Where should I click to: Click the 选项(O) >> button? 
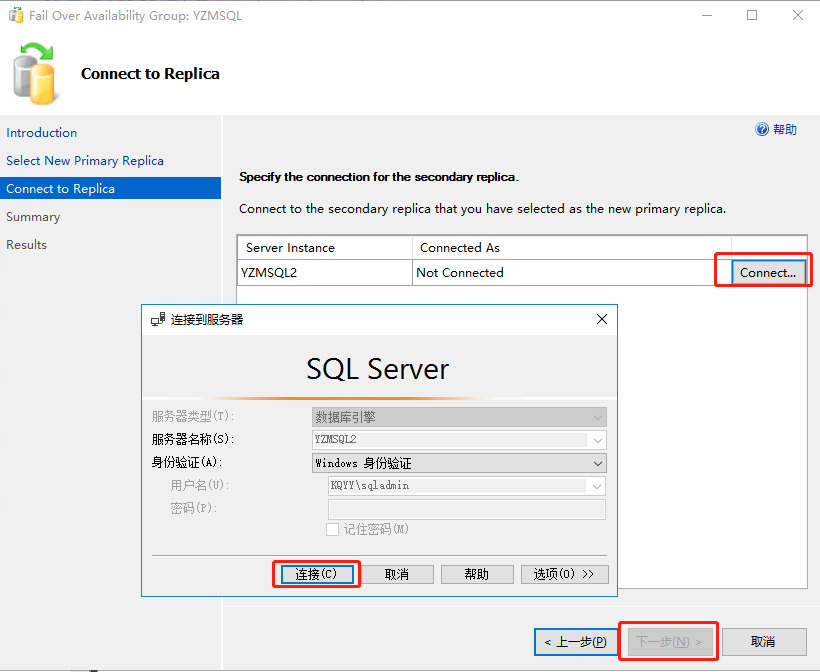pos(564,574)
